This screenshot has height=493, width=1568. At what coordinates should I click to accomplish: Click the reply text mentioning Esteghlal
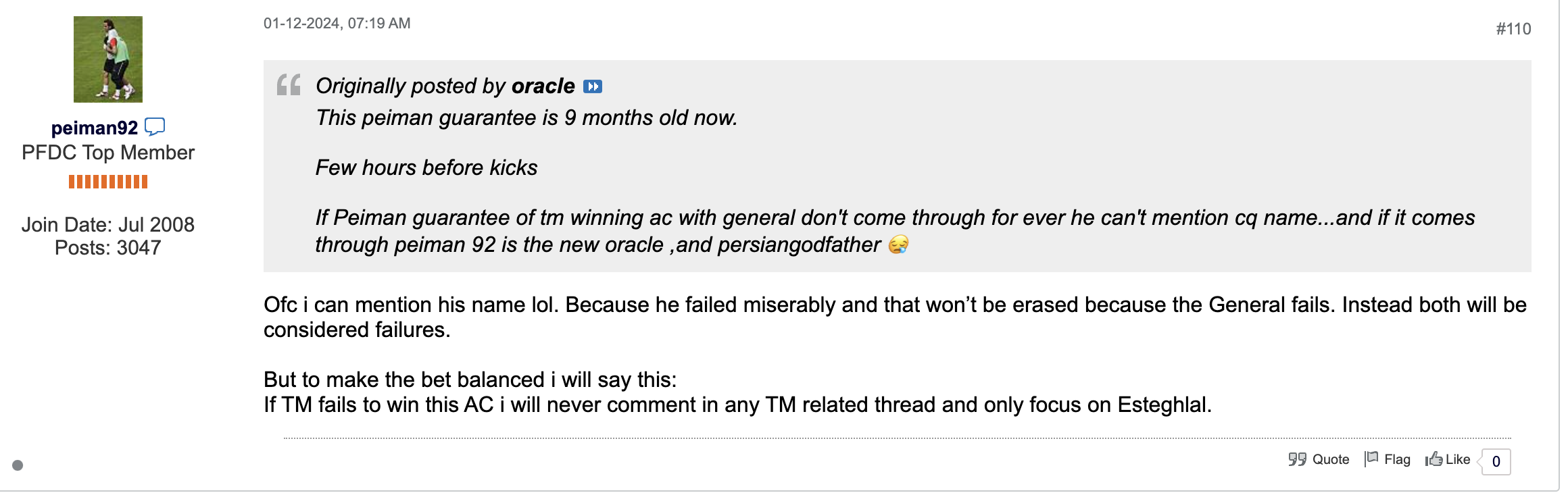tap(737, 405)
